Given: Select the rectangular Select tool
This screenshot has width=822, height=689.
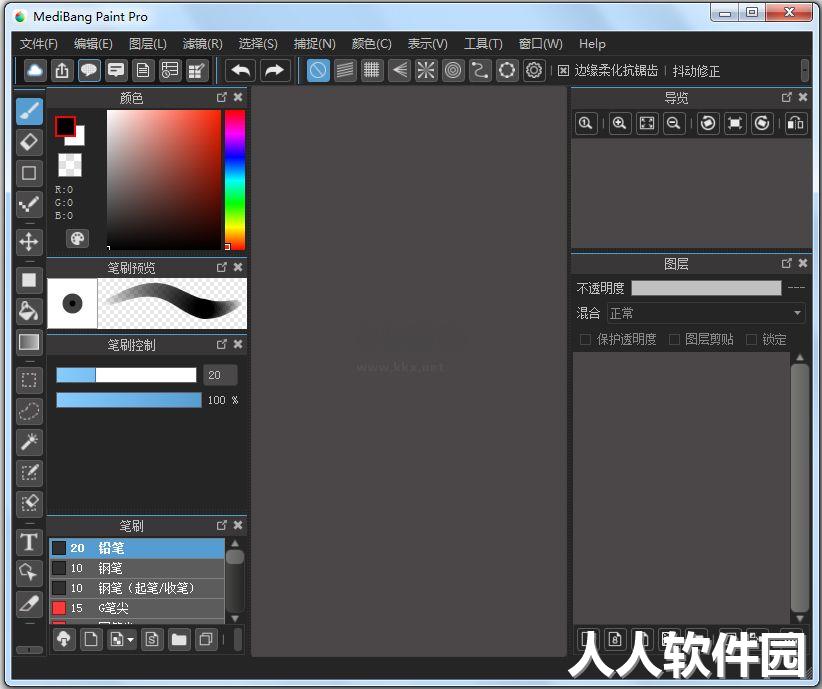Looking at the screenshot, I should point(29,380).
